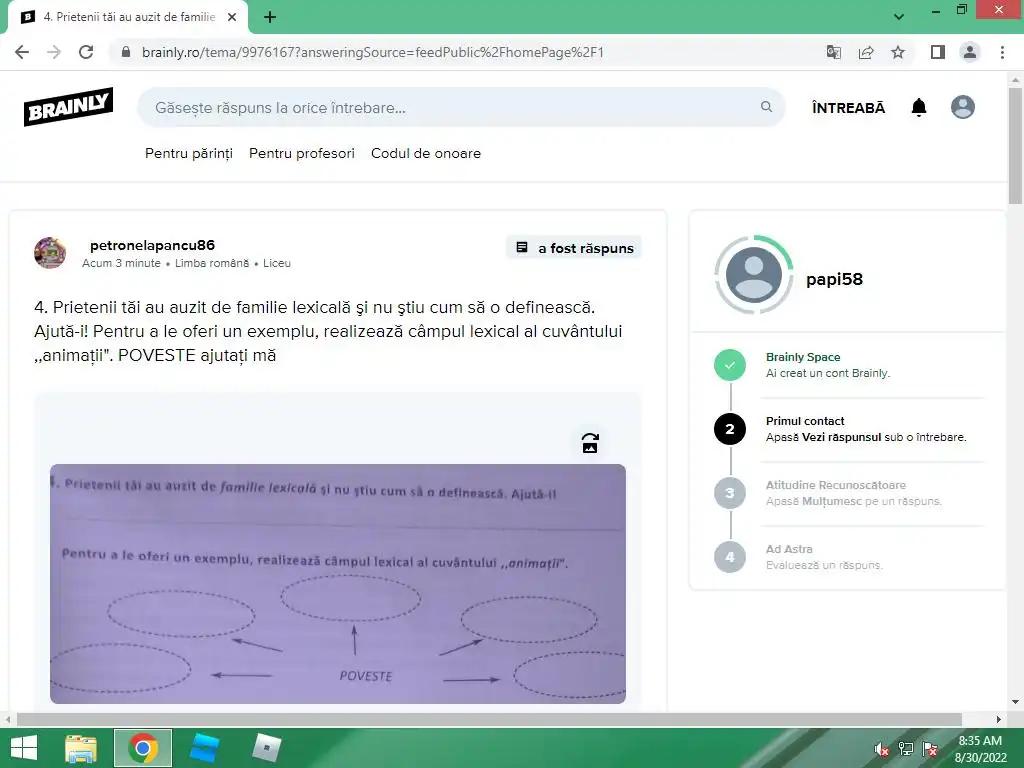Click step 2 circle Primul contact

pyautogui.click(x=730, y=429)
